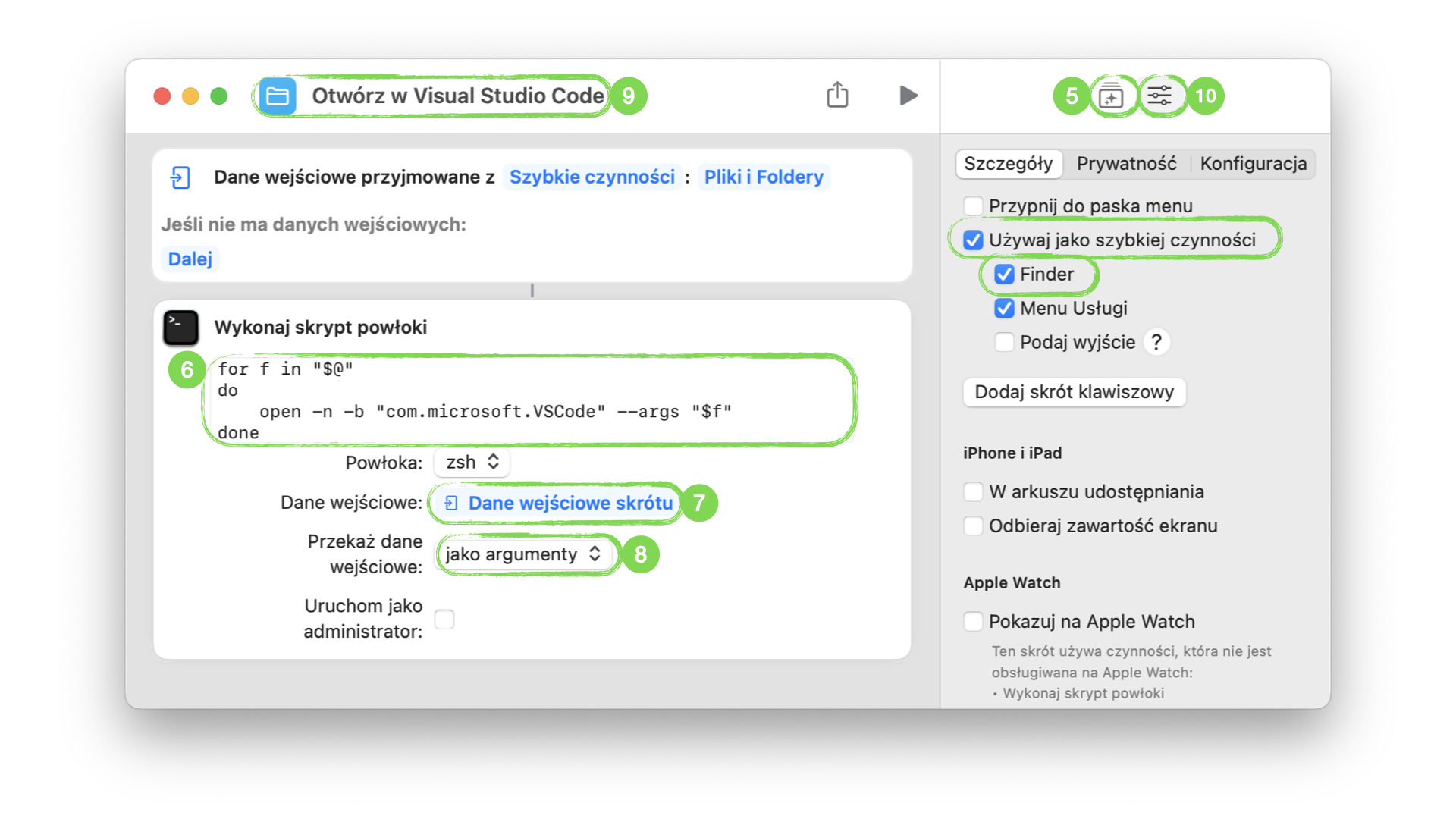
Task: Switch to Prywatność tab
Action: [x=1128, y=163]
